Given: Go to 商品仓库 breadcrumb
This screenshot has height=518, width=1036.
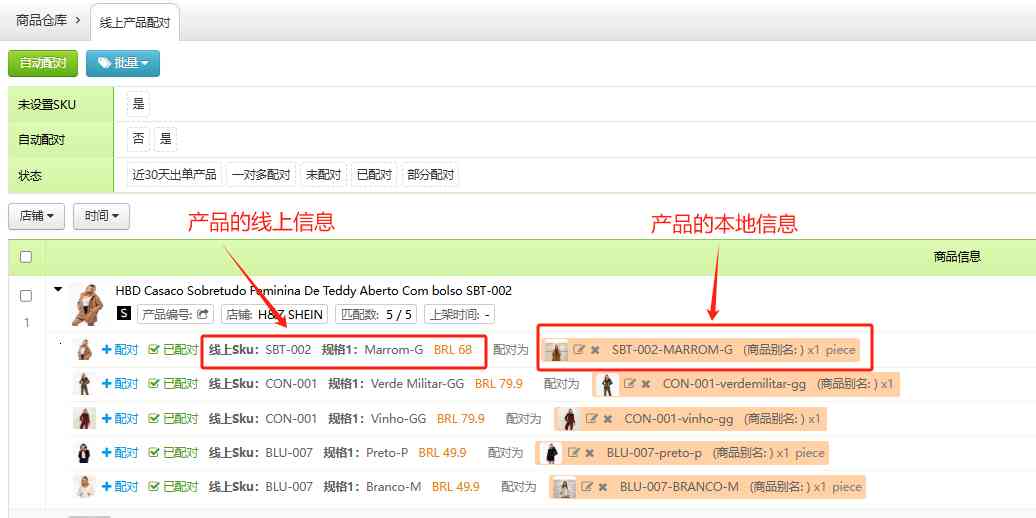Looking at the screenshot, I should click(42, 20).
